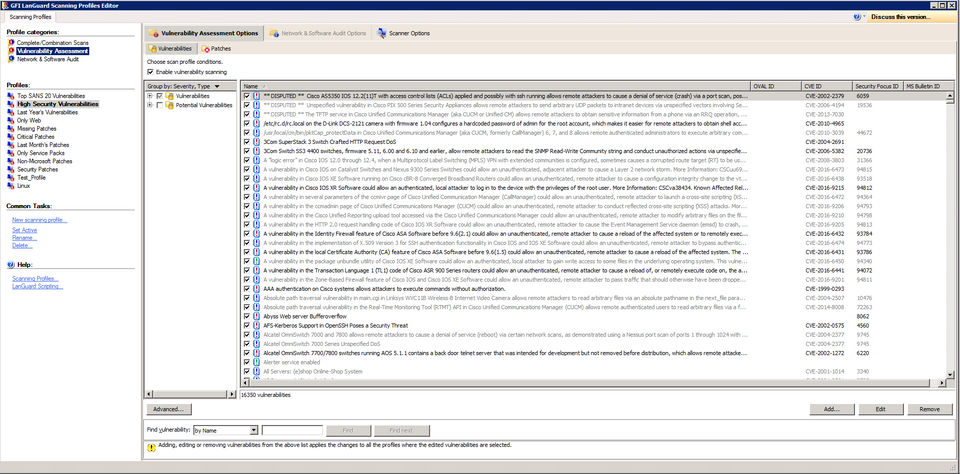Toggle Enable vulnerability scanning checkbox

[x=151, y=72]
